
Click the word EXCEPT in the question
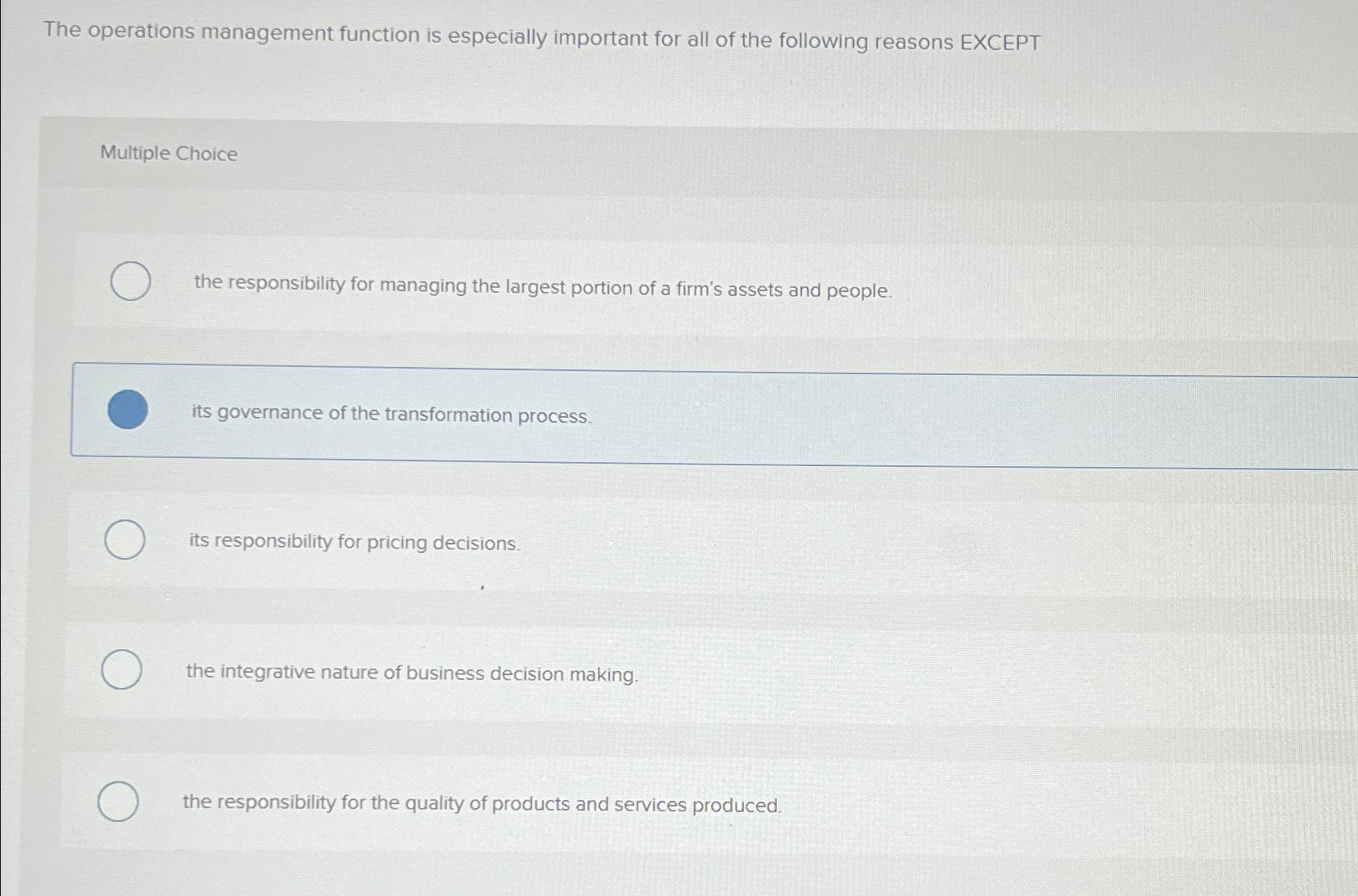click(1000, 35)
